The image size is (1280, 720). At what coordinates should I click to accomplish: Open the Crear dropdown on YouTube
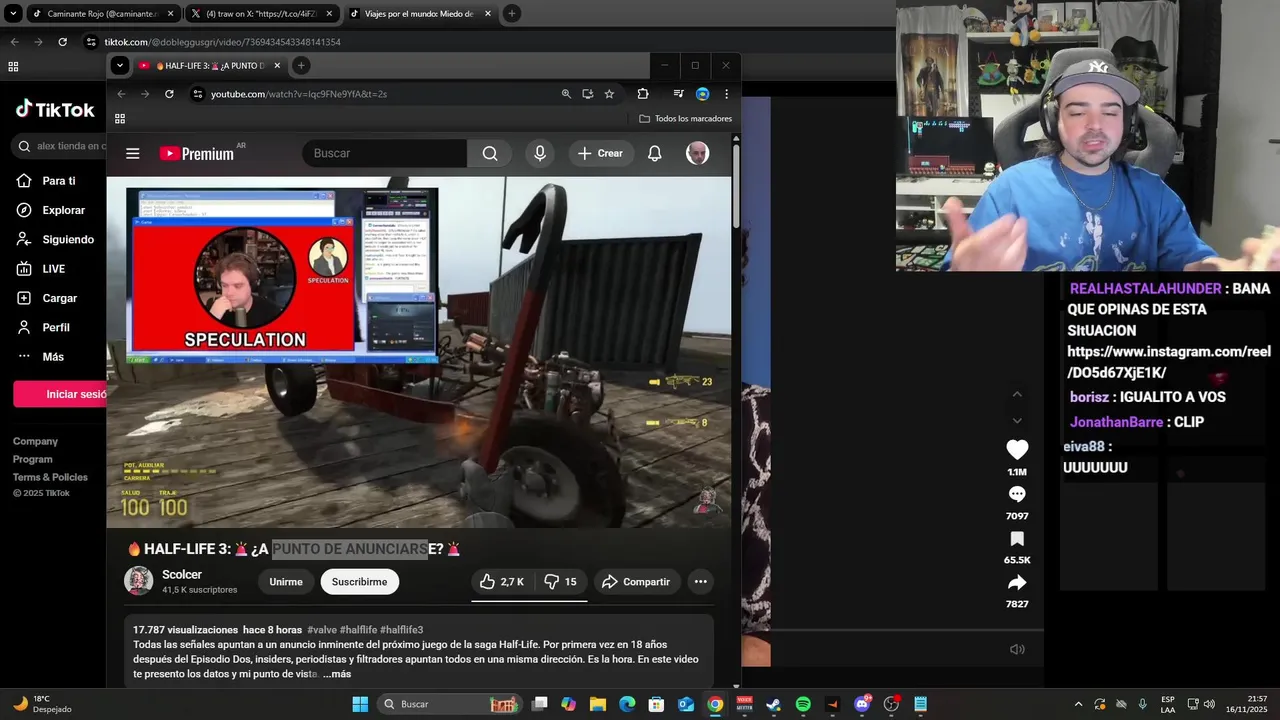tap(600, 153)
